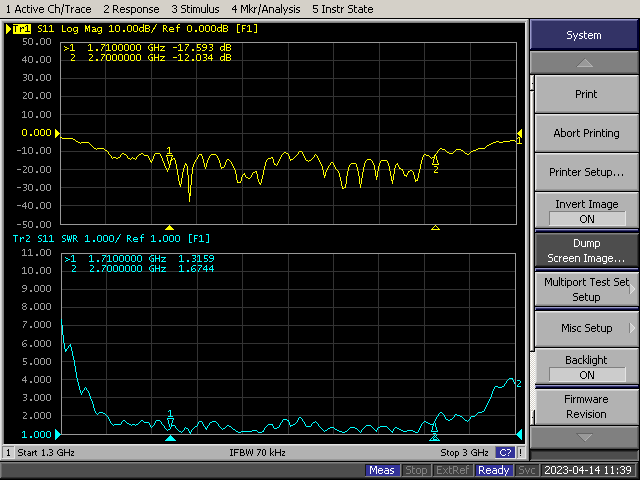Open the Active Ch/Trace menu

coord(48,9)
